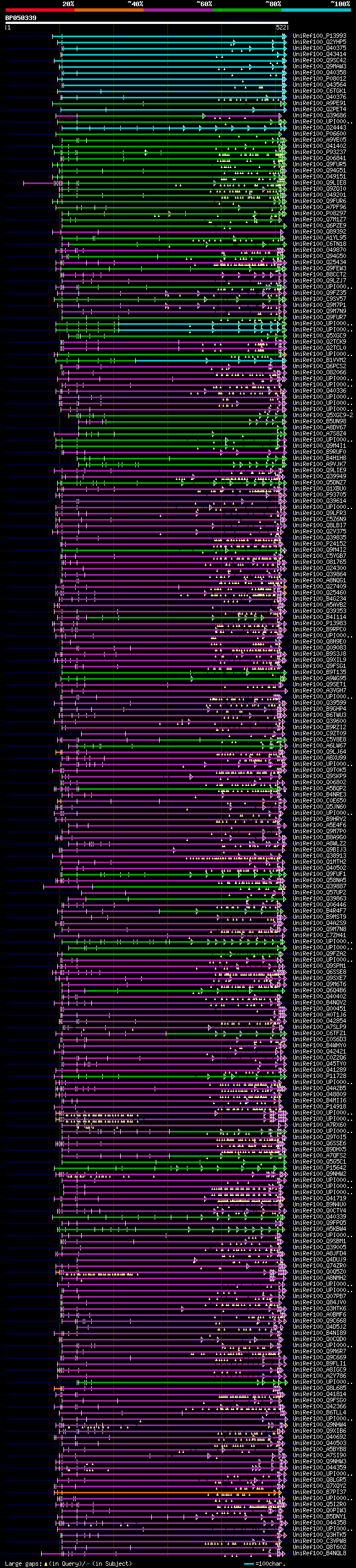Screen dimensions: 356x1568
Task: Select the UniRef100_Q9FUF1 label
Action: [319, 874]
